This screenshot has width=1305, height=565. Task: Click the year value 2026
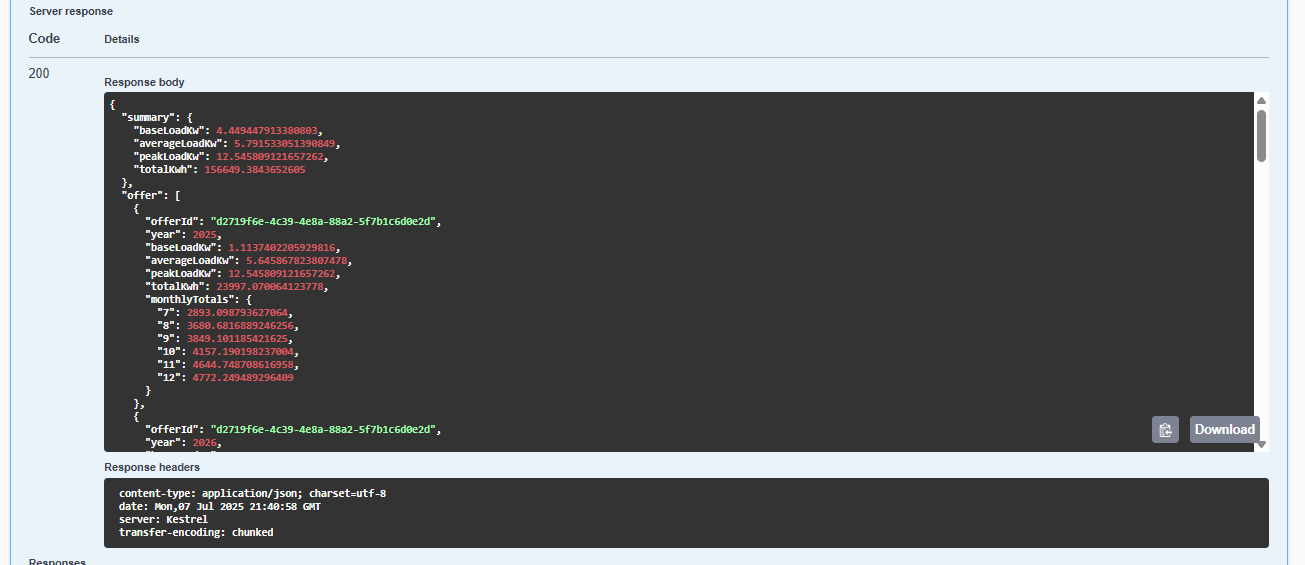tap(205, 442)
